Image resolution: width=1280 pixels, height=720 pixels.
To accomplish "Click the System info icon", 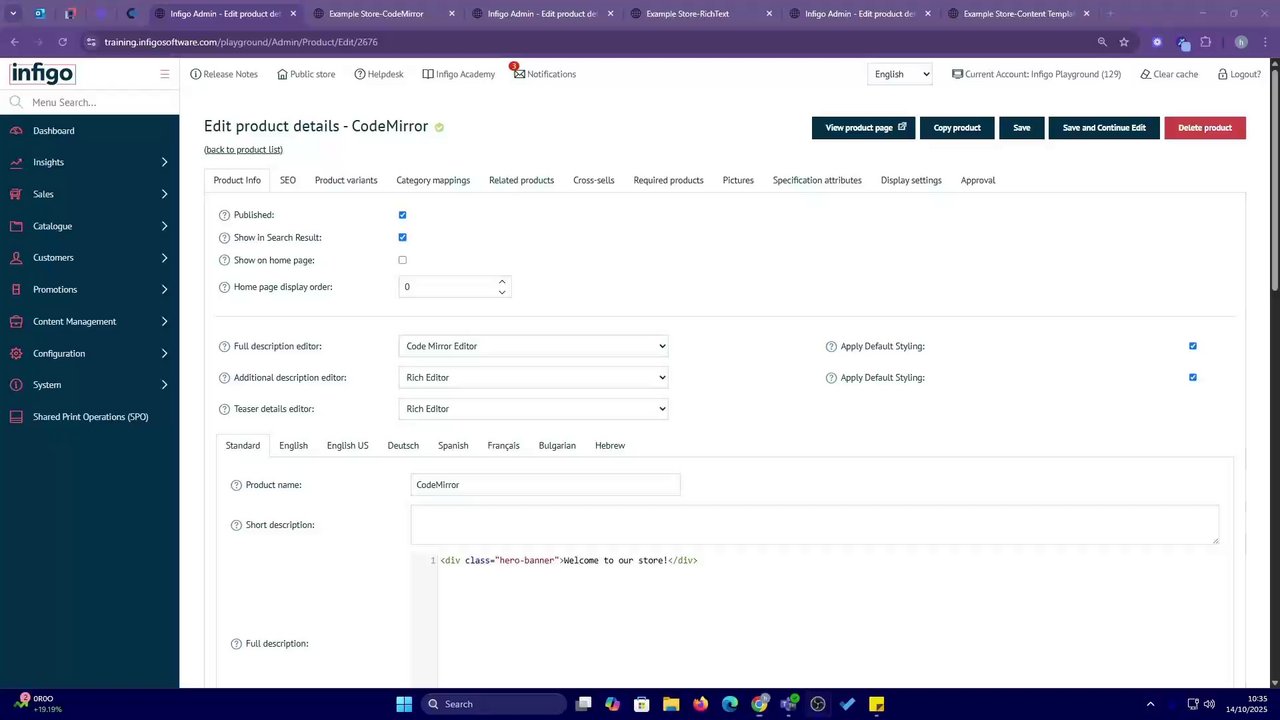I will pos(16,385).
